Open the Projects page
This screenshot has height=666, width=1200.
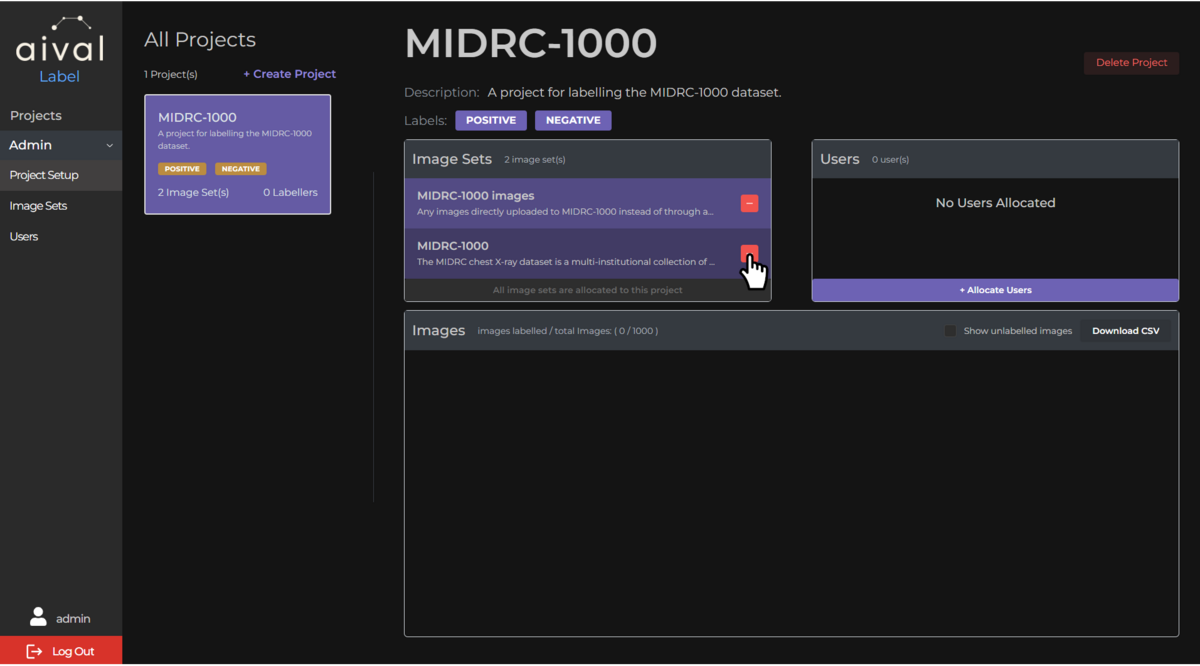coord(36,115)
